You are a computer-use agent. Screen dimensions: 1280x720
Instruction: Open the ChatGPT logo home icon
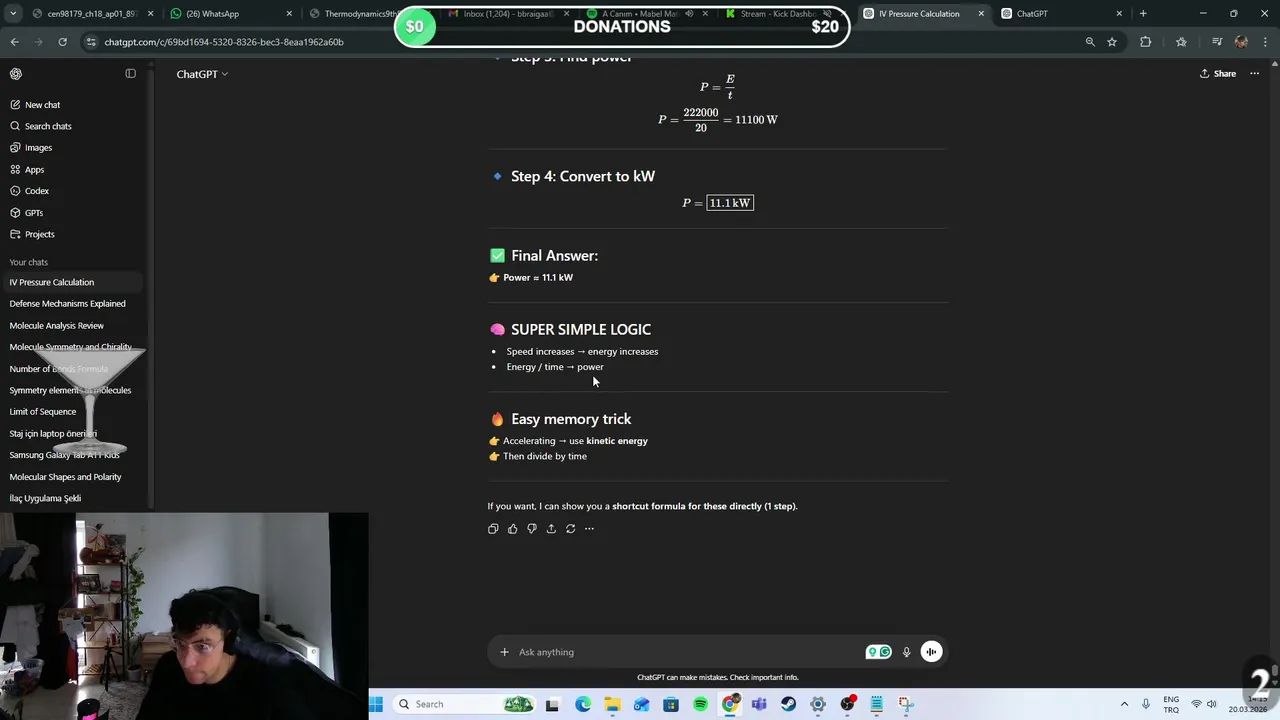[16, 74]
